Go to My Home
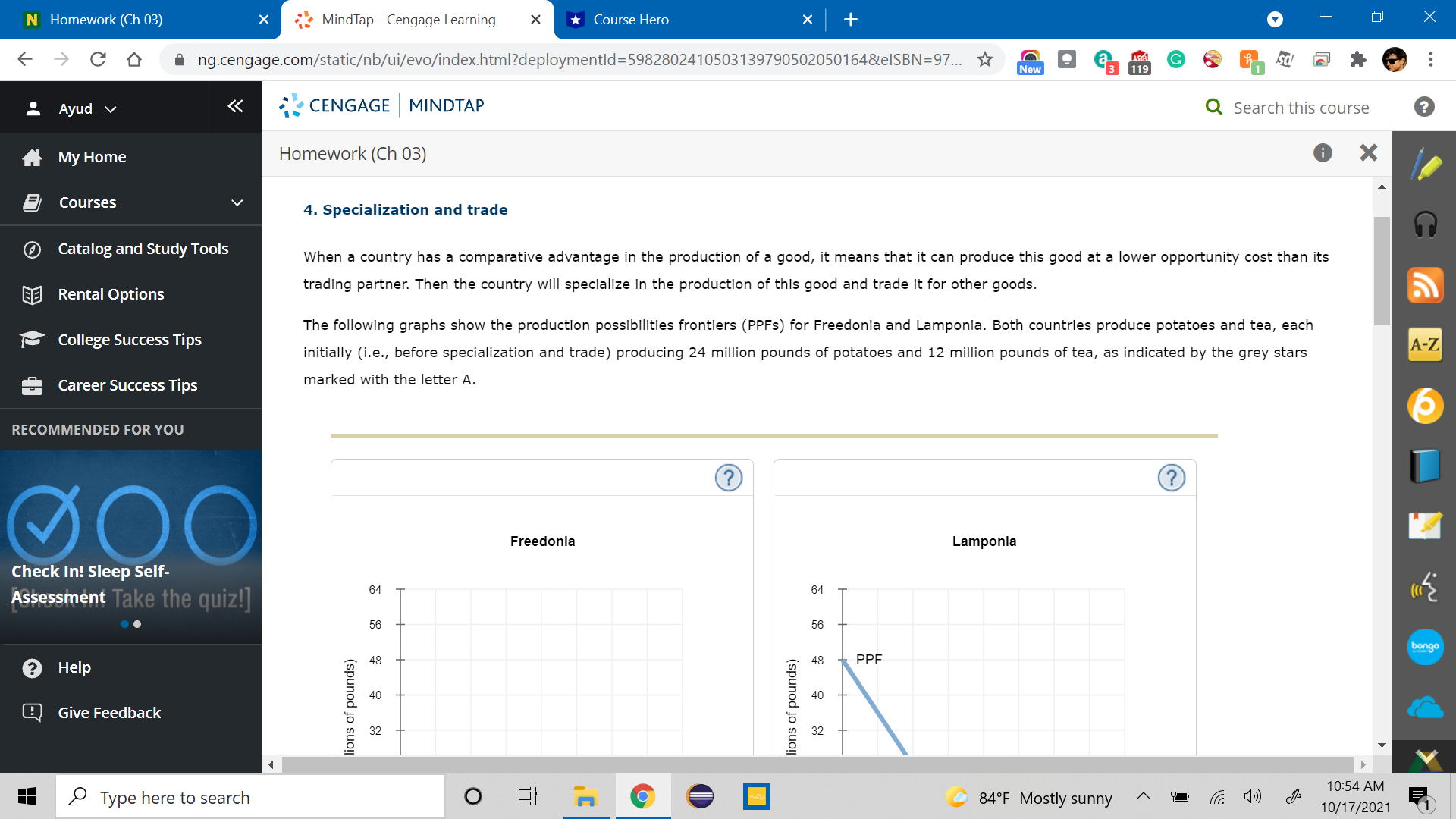 pyautogui.click(x=92, y=157)
